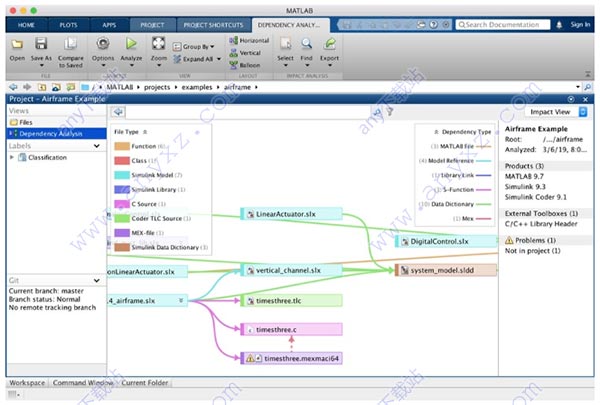Collapse the Git section chevron
This screenshot has width=600, height=405.
pos(97,281)
